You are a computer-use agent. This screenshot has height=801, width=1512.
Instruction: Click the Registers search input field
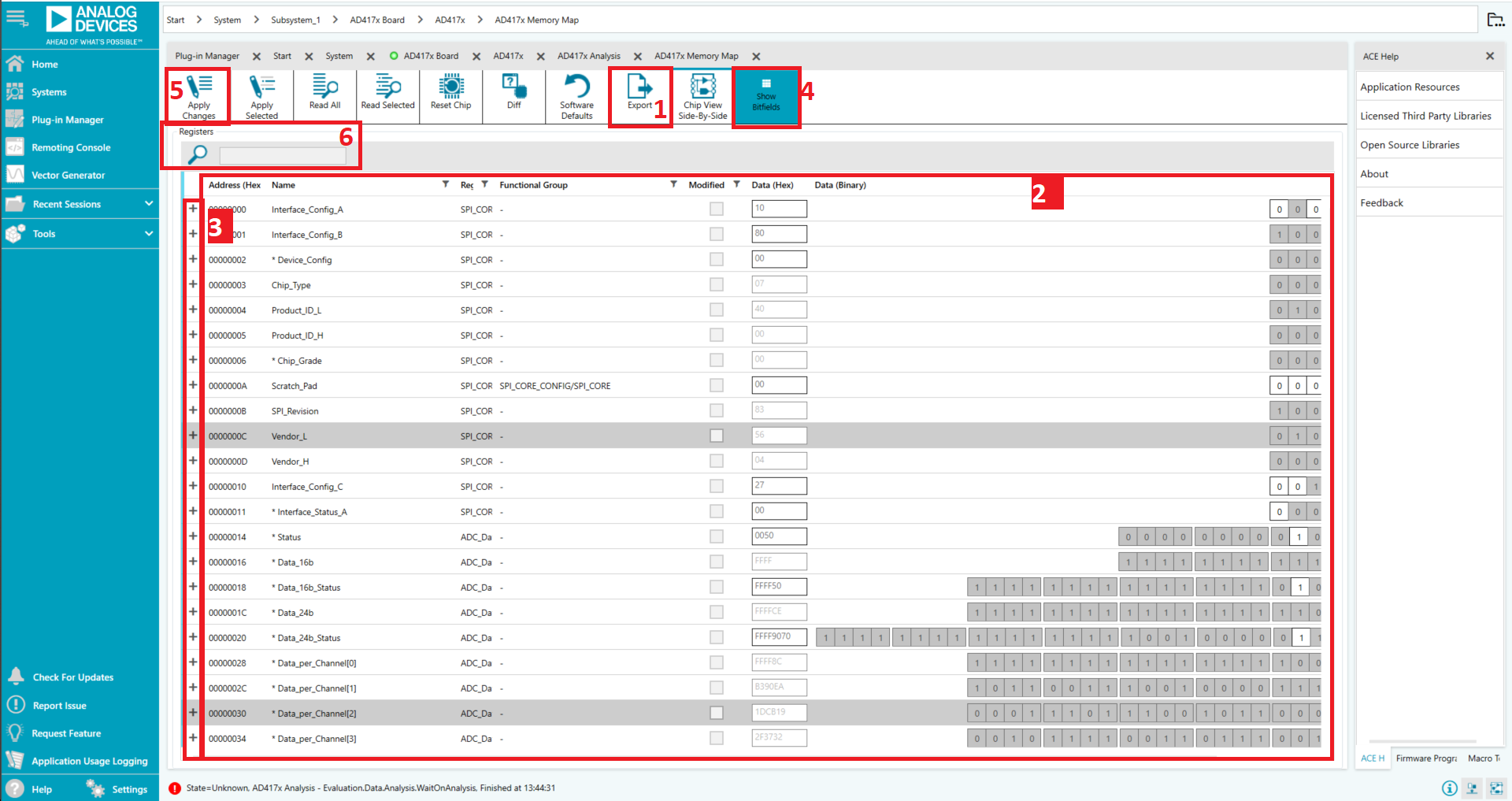282,155
